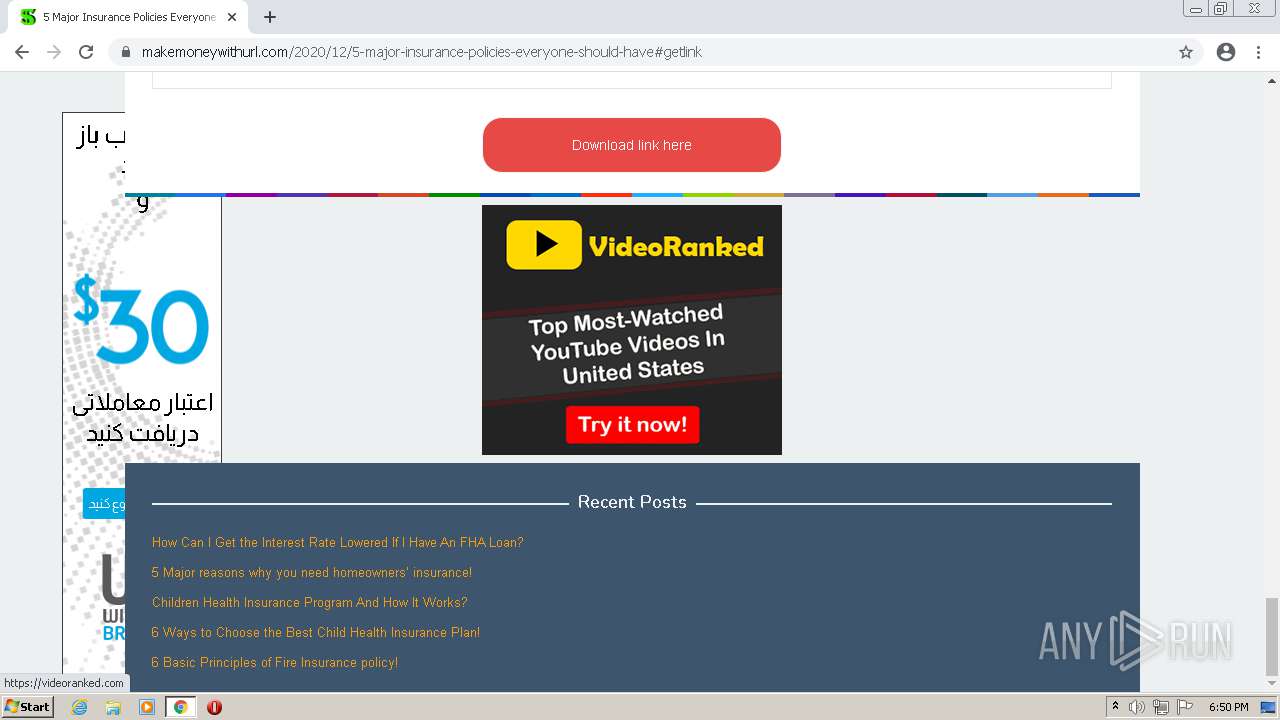Go back using the browser back arrow
Viewport: 1280px width, 720px height.
coord(22,52)
